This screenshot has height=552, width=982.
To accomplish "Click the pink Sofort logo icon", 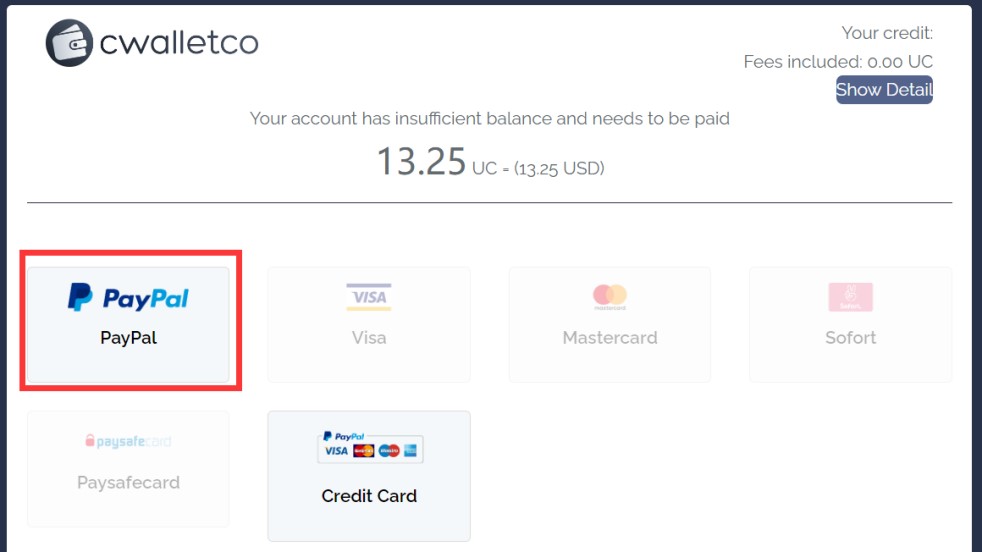I will (x=850, y=297).
